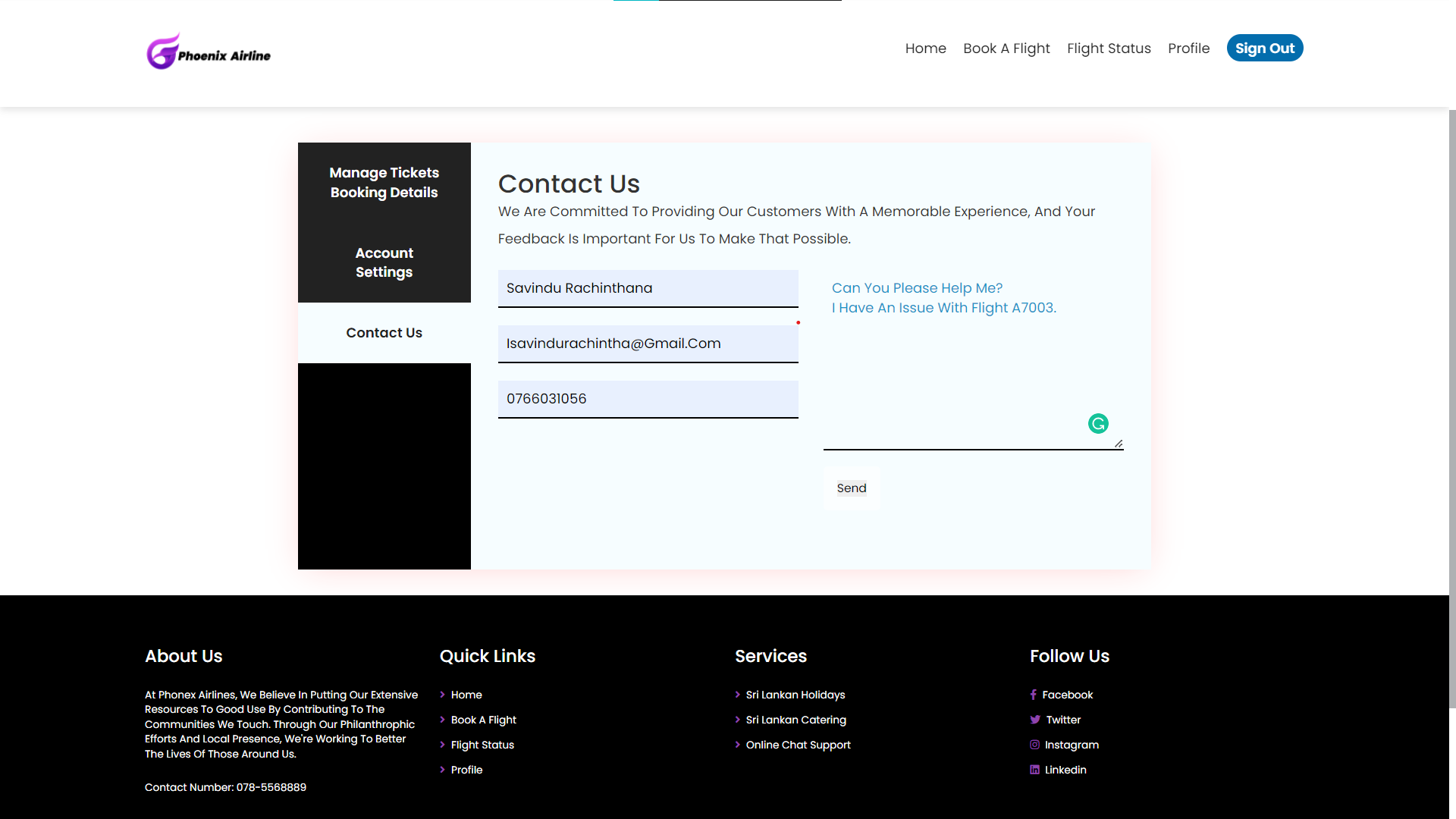Image resolution: width=1456 pixels, height=819 pixels.
Task: Go to Flight Status in top navigation
Action: tap(1109, 49)
